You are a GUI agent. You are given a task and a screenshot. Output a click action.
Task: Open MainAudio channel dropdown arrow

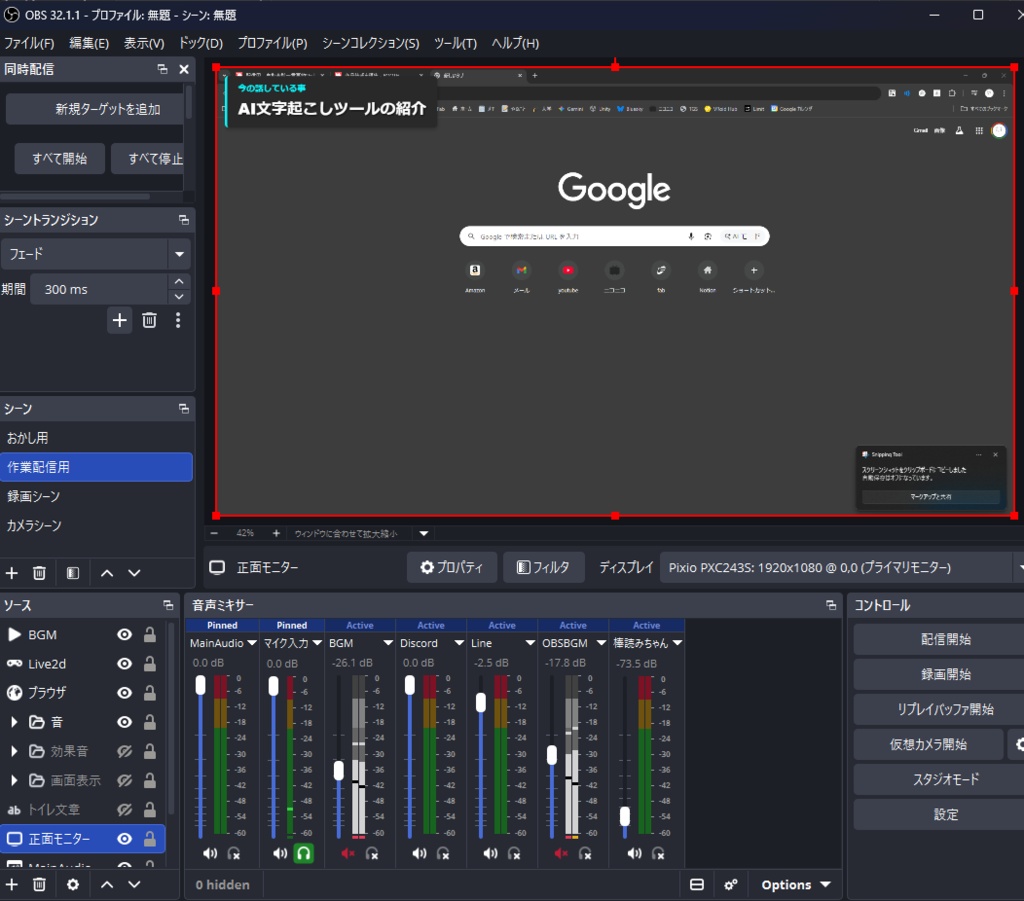(251, 643)
